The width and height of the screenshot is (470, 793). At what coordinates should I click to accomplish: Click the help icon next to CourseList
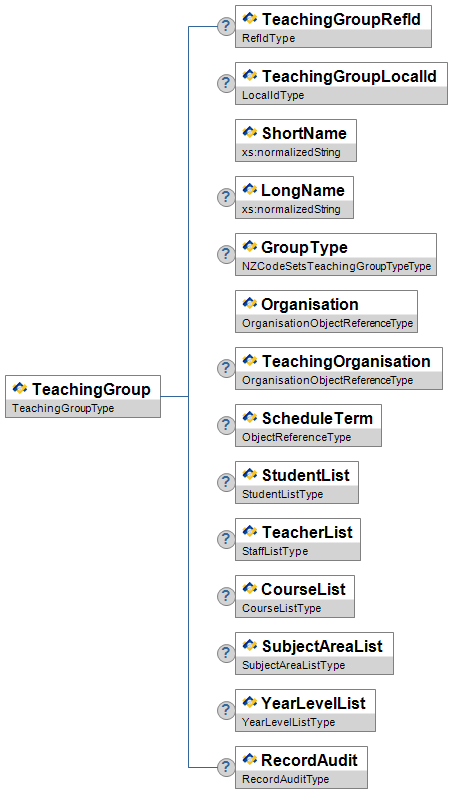point(226,596)
